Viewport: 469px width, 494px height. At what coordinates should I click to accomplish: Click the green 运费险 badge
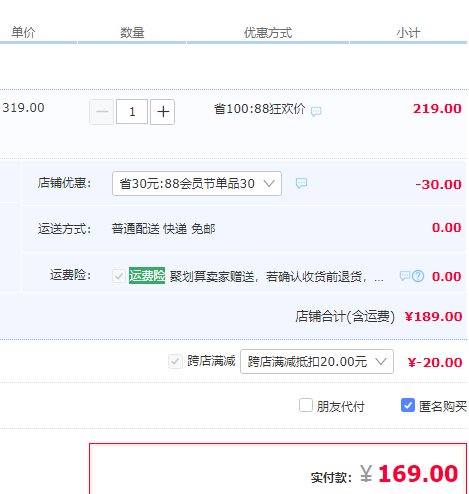coord(147,276)
